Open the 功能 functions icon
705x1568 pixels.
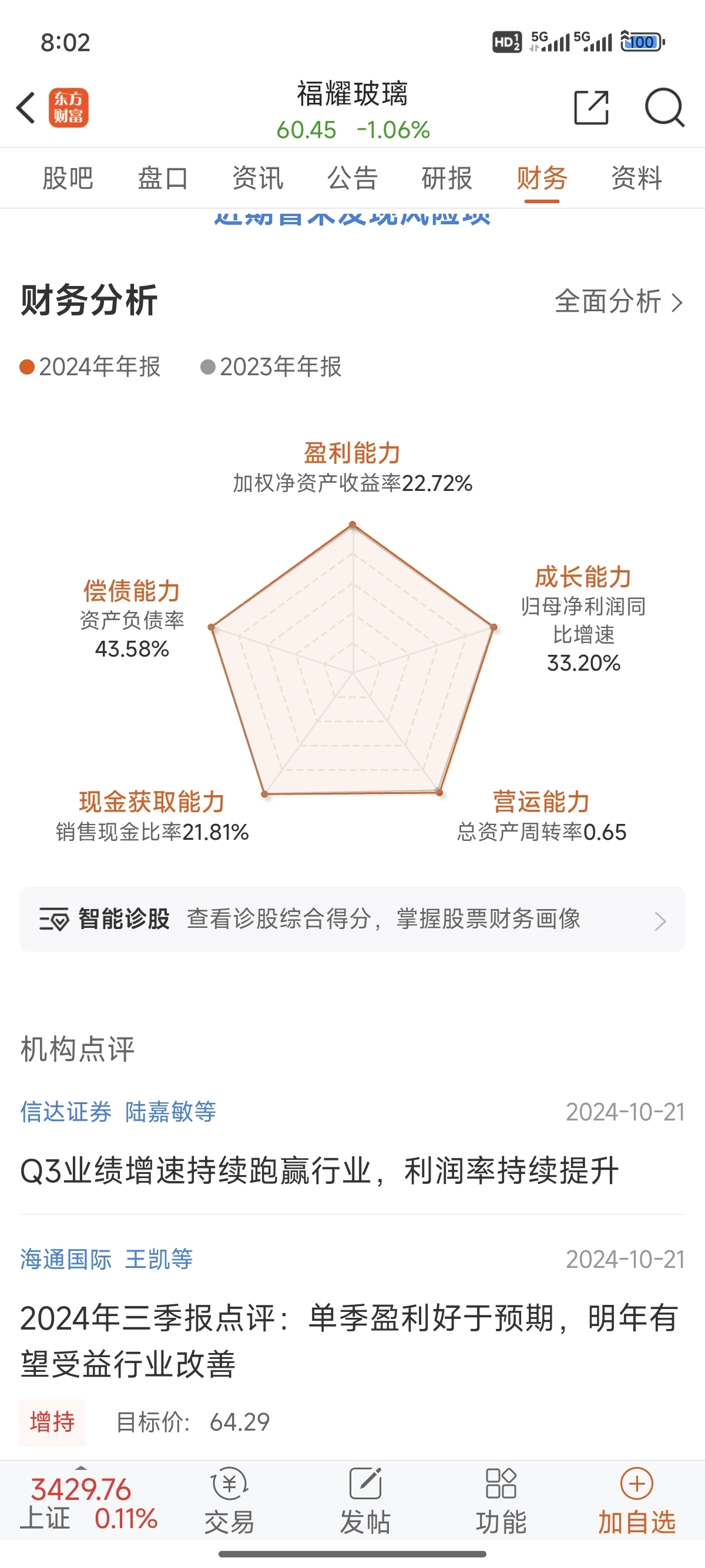pos(501,1500)
